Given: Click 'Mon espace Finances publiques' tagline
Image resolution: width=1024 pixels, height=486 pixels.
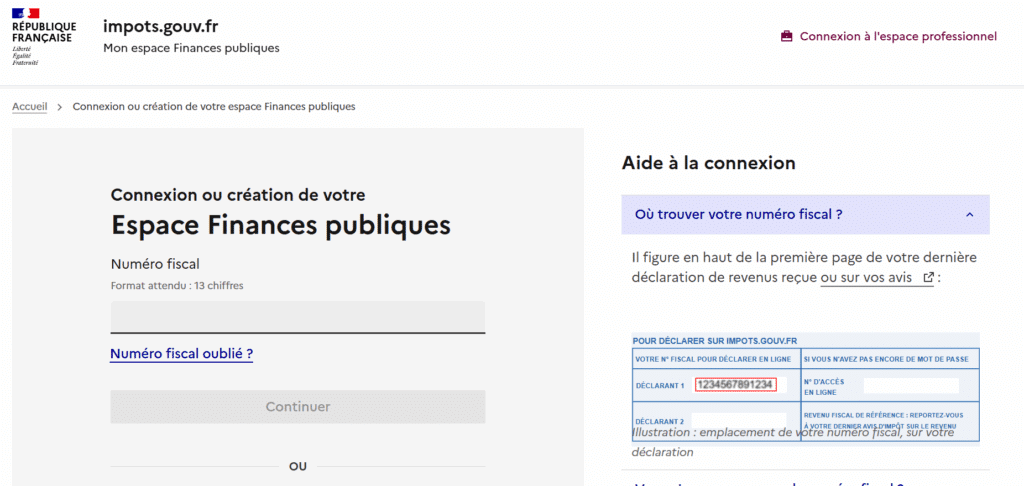Looking at the screenshot, I should pyautogui.click(x=191, y=48).
